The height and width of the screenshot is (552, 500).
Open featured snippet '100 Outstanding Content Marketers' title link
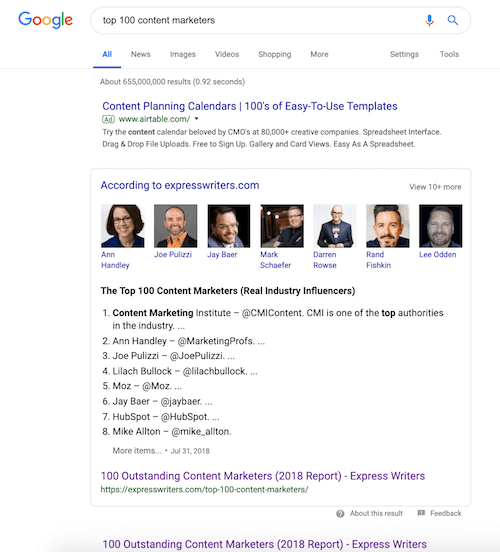coord(263,476)
